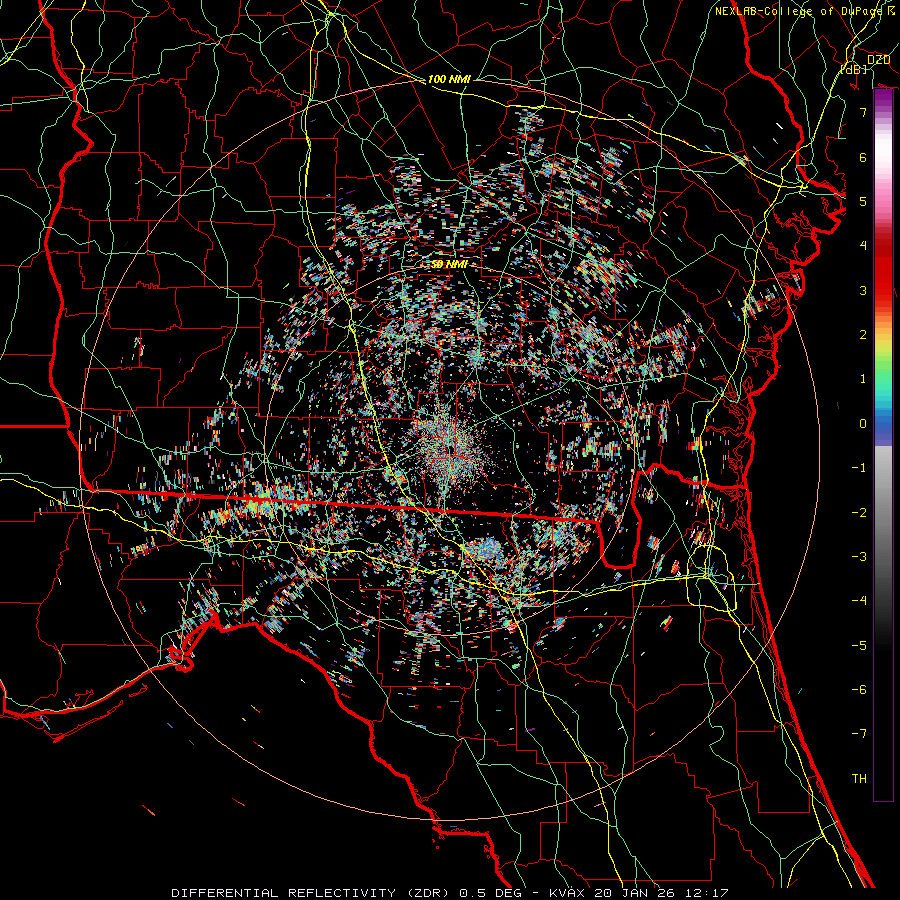Click the white segment of the color bar
The width and height of the screenshot is (900, 900).
pyautogui.click(x=883, y=150)
